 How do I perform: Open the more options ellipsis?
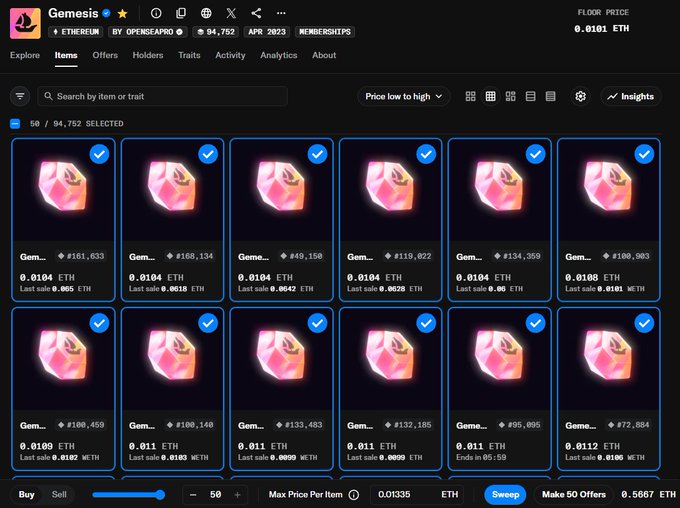pos(281,13)
